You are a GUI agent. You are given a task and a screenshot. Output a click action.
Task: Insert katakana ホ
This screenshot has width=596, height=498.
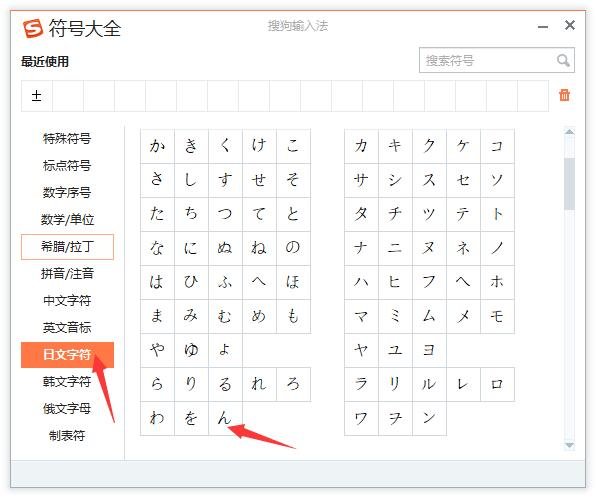[x=497, y=282]
